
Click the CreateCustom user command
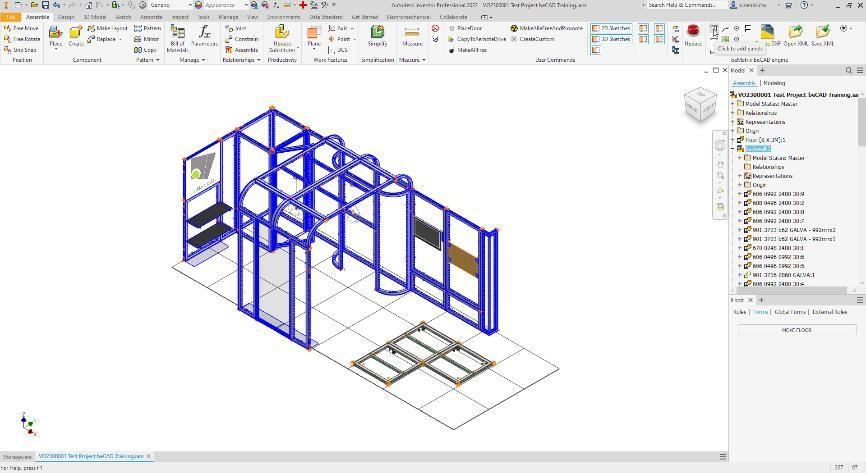(532, 39)
